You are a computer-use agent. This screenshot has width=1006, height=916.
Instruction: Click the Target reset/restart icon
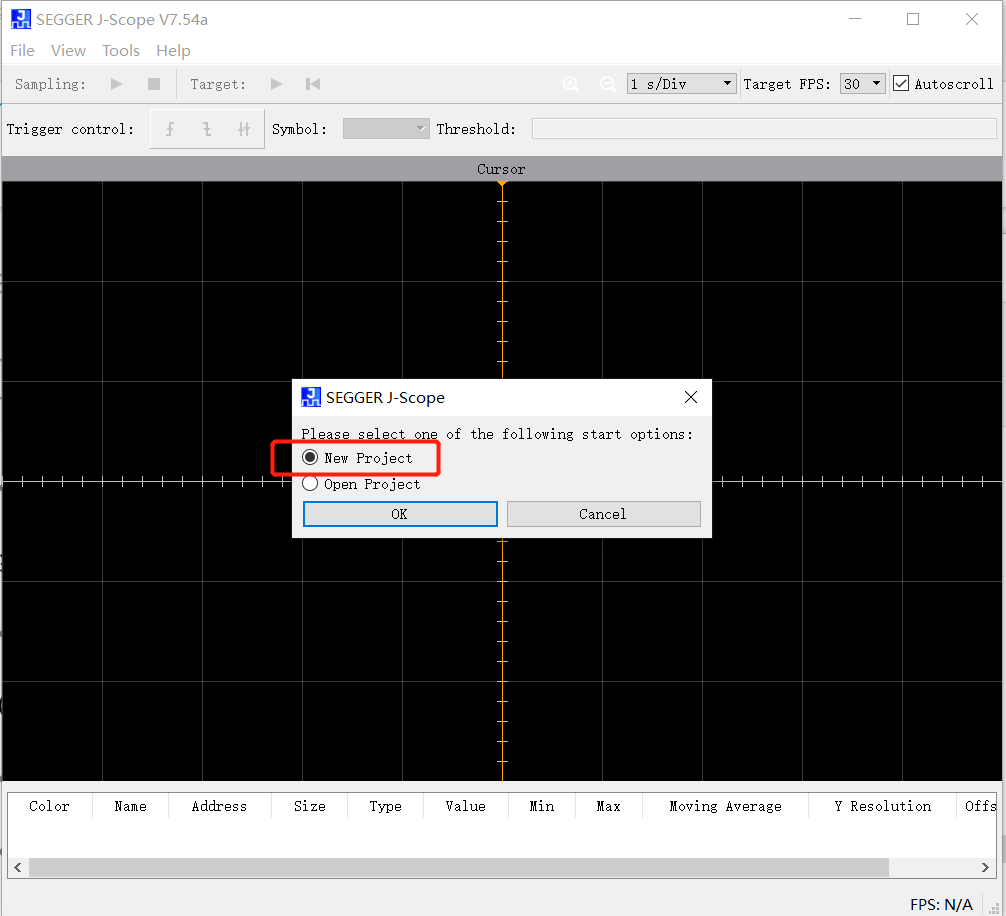[x=313, y=84]
